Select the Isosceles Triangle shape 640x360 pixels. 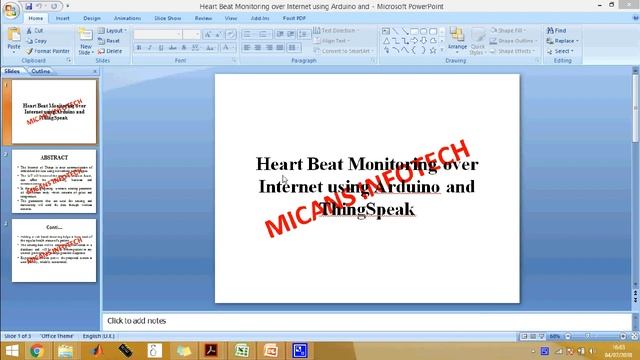386,40
